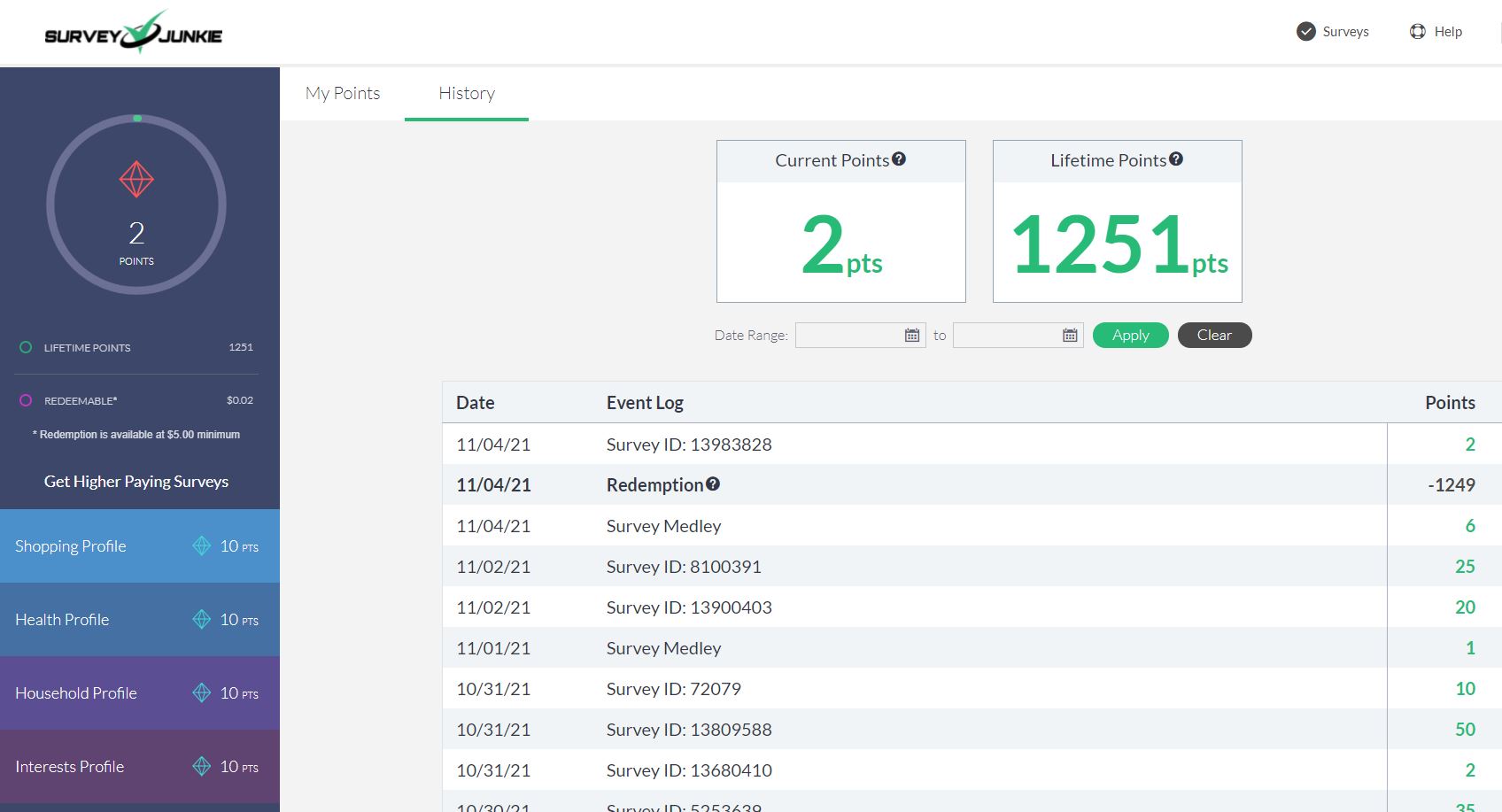The width and height of the screenshot is (1502, 812).
Task: Click the Surveys checkmark icon
Action: point(1306,32)
